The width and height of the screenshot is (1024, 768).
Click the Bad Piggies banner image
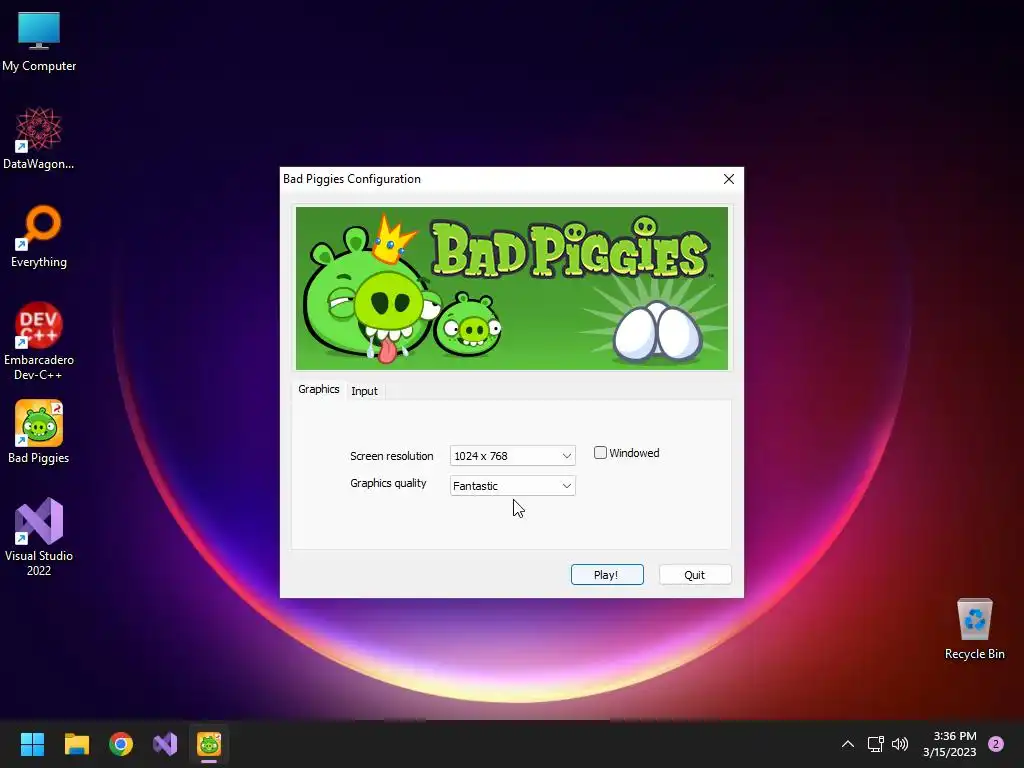pyautogui.click(x=512, y=288)
